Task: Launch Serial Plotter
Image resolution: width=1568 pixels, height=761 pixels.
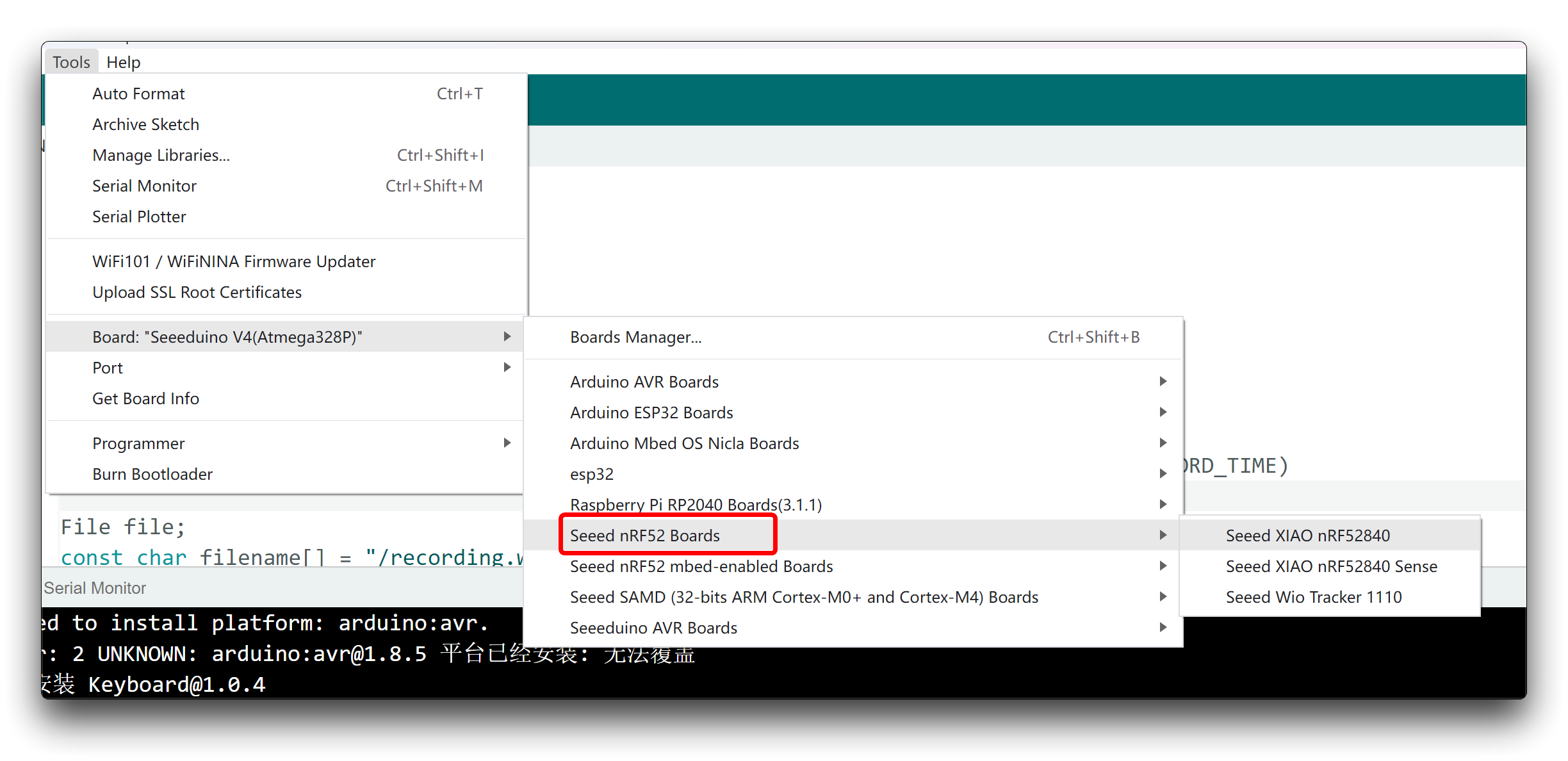Action: coord(286,217)
